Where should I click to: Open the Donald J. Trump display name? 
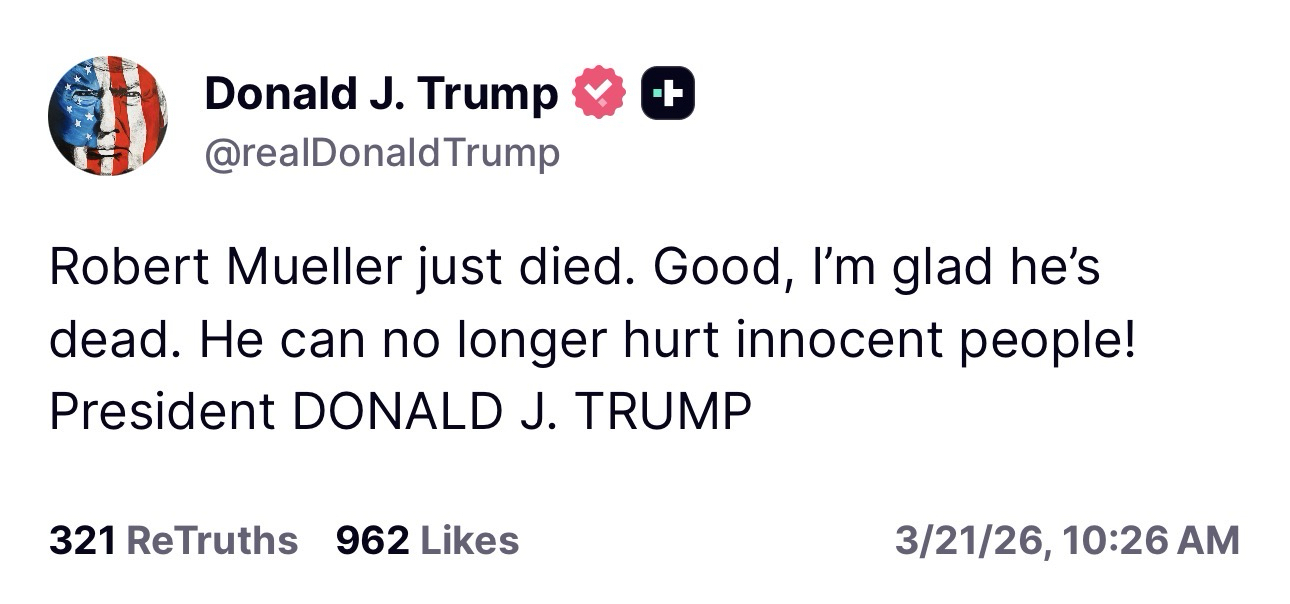point(380,94)
